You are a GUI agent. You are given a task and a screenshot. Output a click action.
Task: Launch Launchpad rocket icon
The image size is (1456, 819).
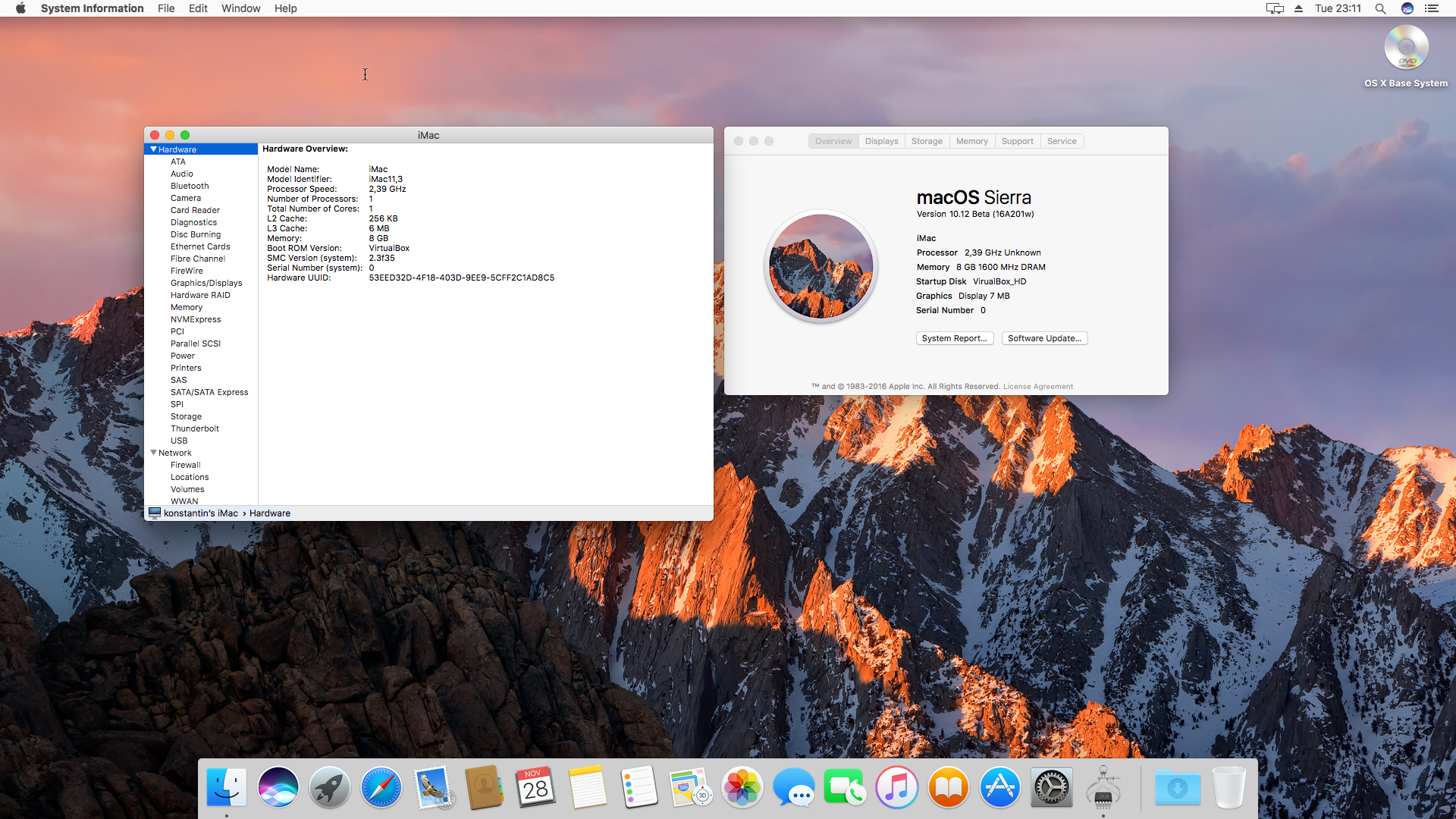[328, 789]
